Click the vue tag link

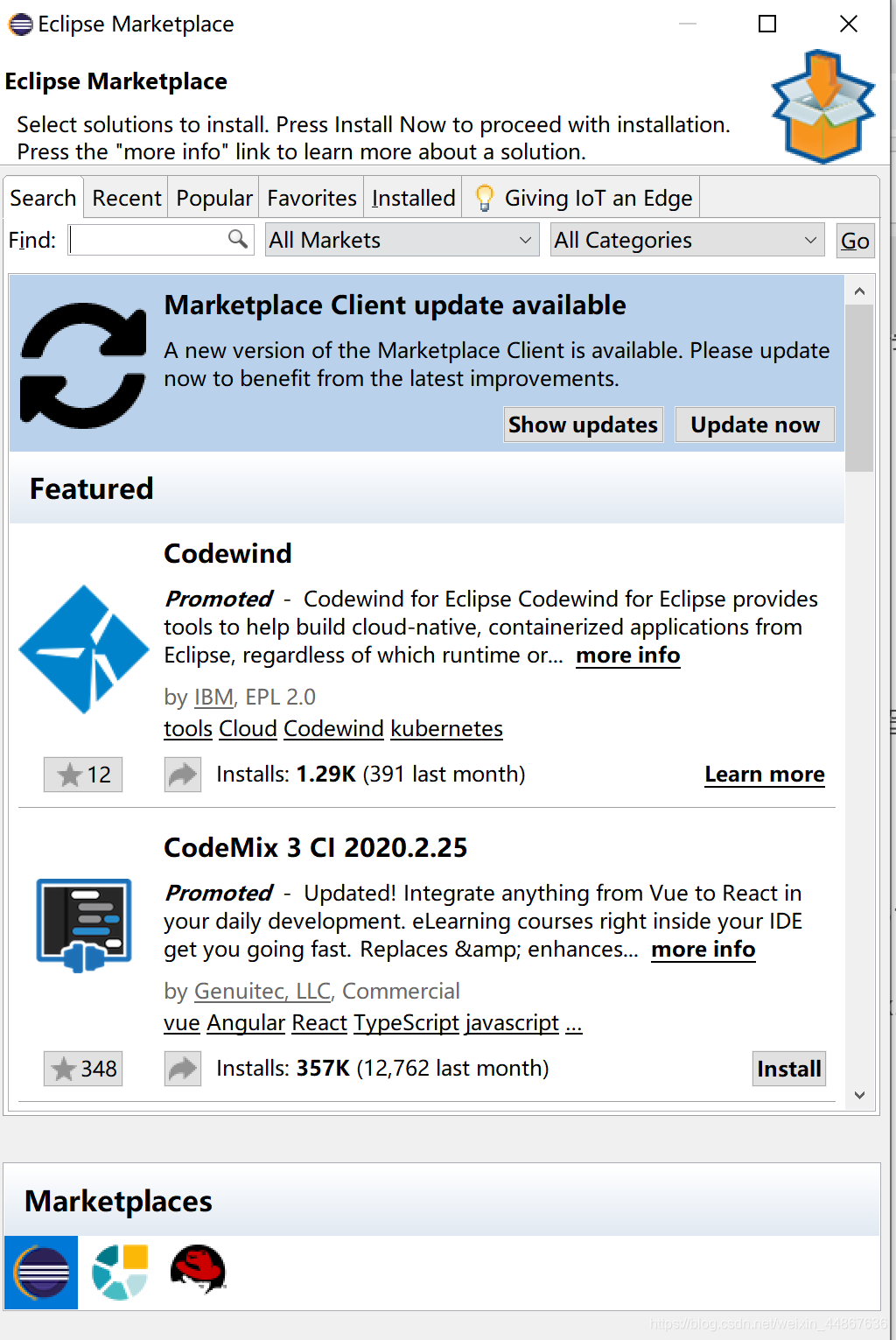coord(182,1023)
